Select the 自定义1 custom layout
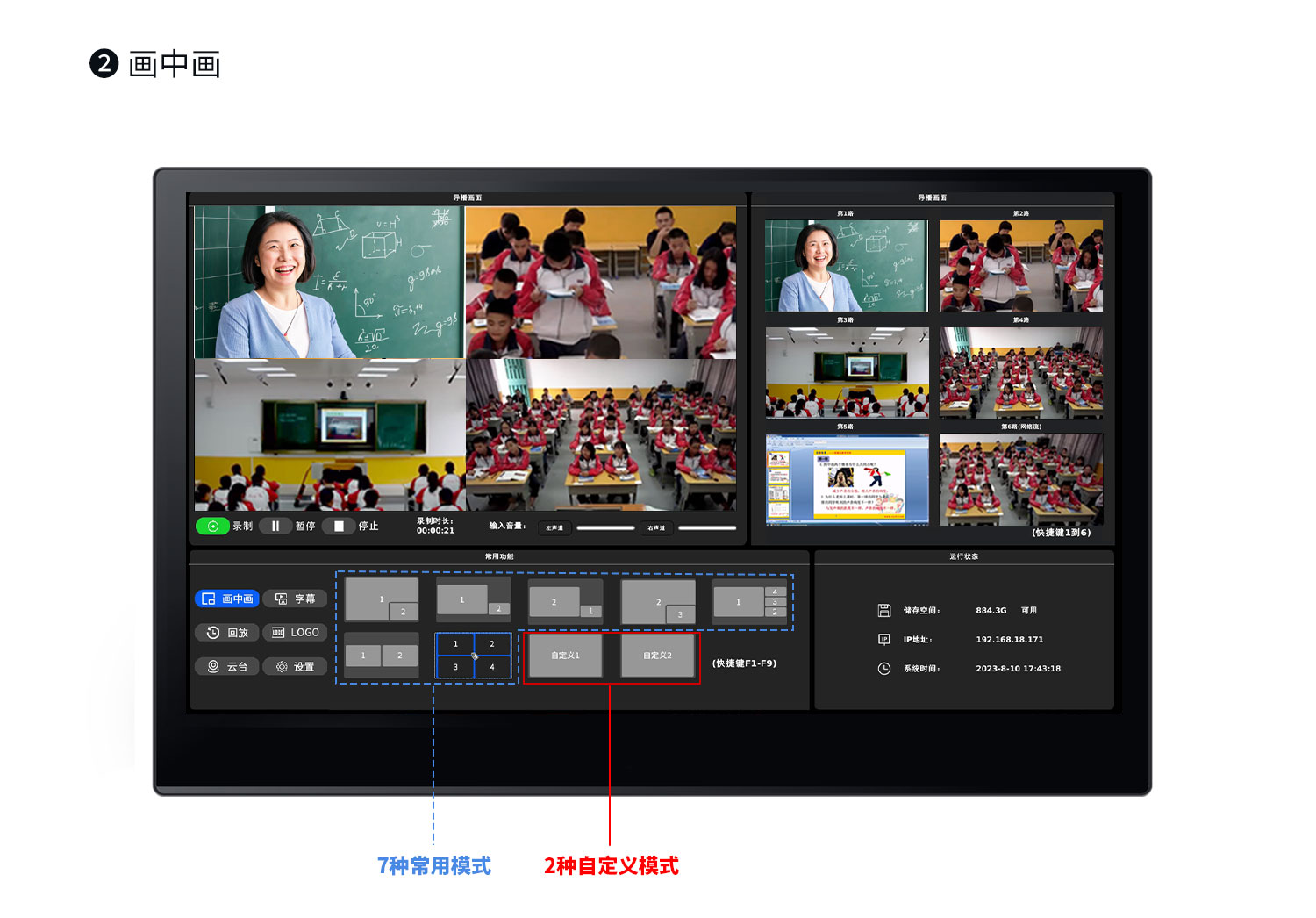Image resolution: width=1316 pixels, height=918 pixels. click(566, 656)
